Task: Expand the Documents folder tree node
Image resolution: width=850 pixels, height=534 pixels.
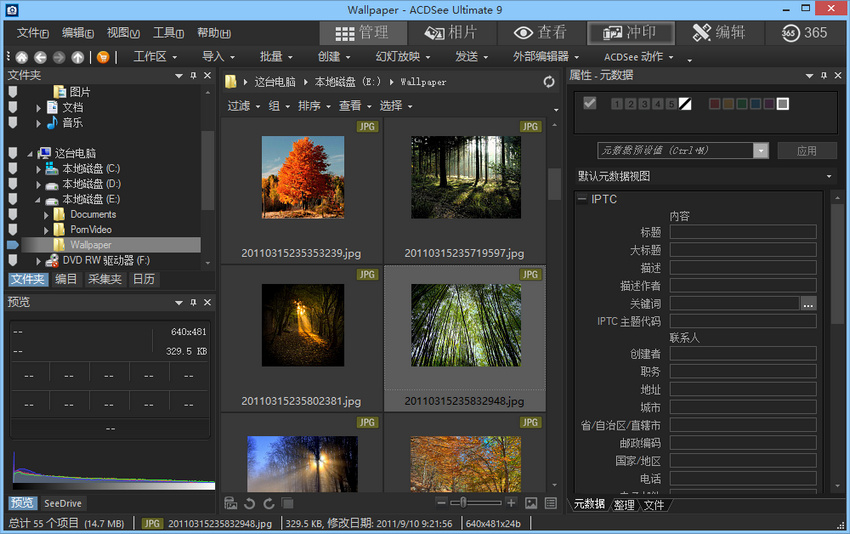Action: 46,215
